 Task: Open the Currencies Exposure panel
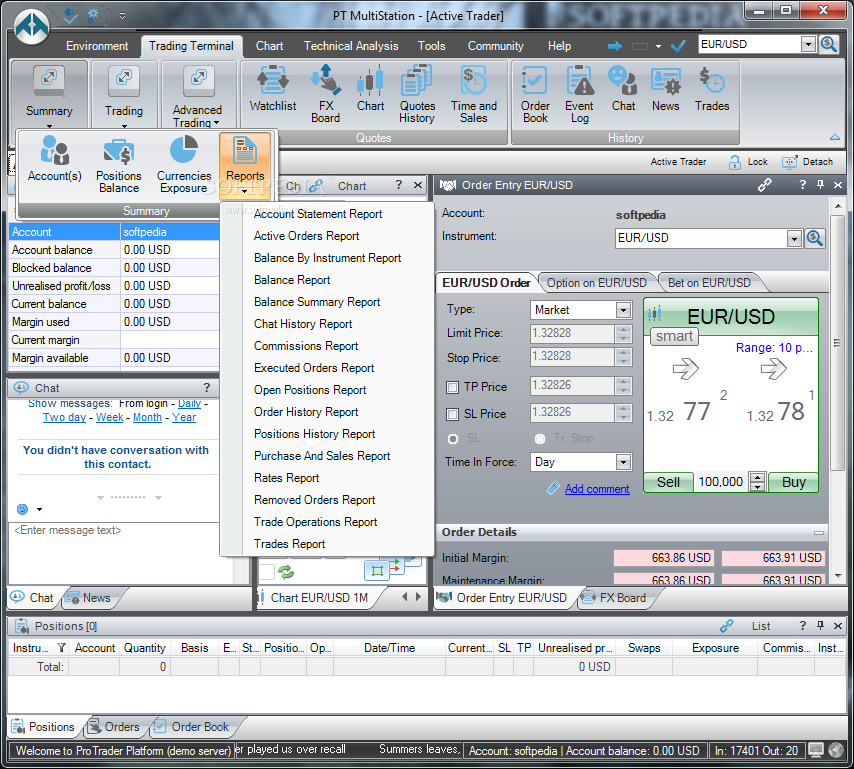[184, 164]
